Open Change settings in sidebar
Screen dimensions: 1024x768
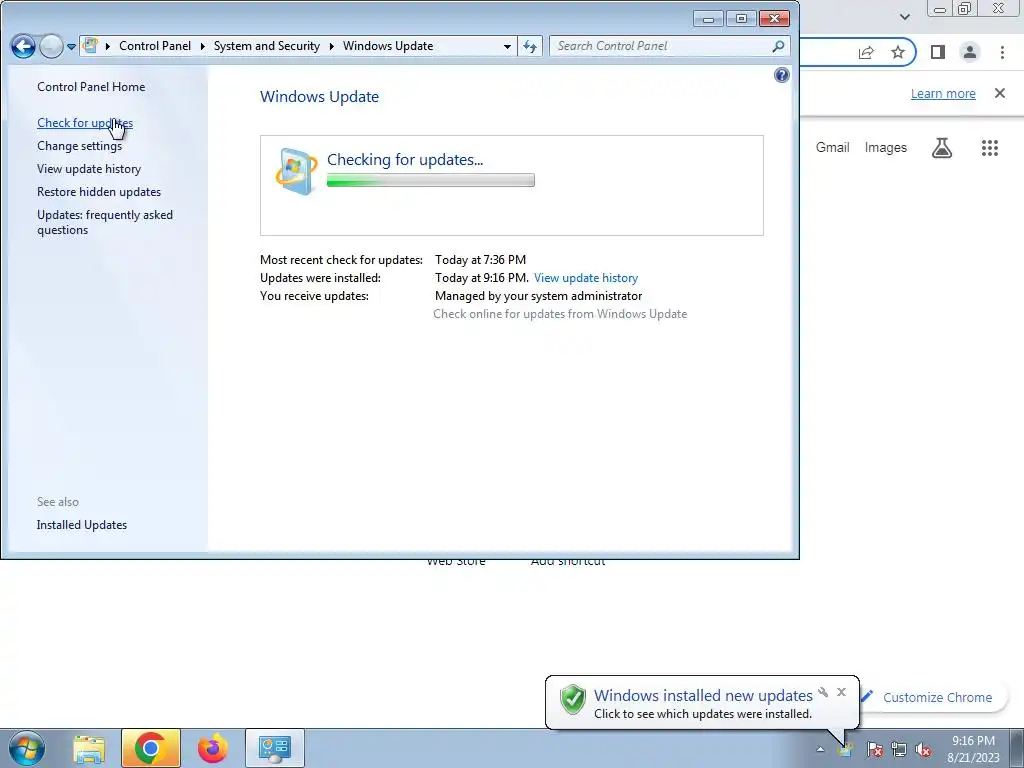pyautogui.click(x=79, y=146)
